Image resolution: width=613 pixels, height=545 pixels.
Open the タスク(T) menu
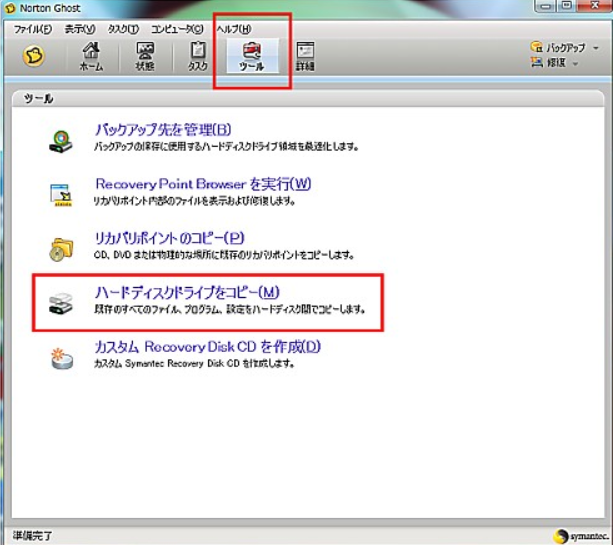click(x=123, y=29)
